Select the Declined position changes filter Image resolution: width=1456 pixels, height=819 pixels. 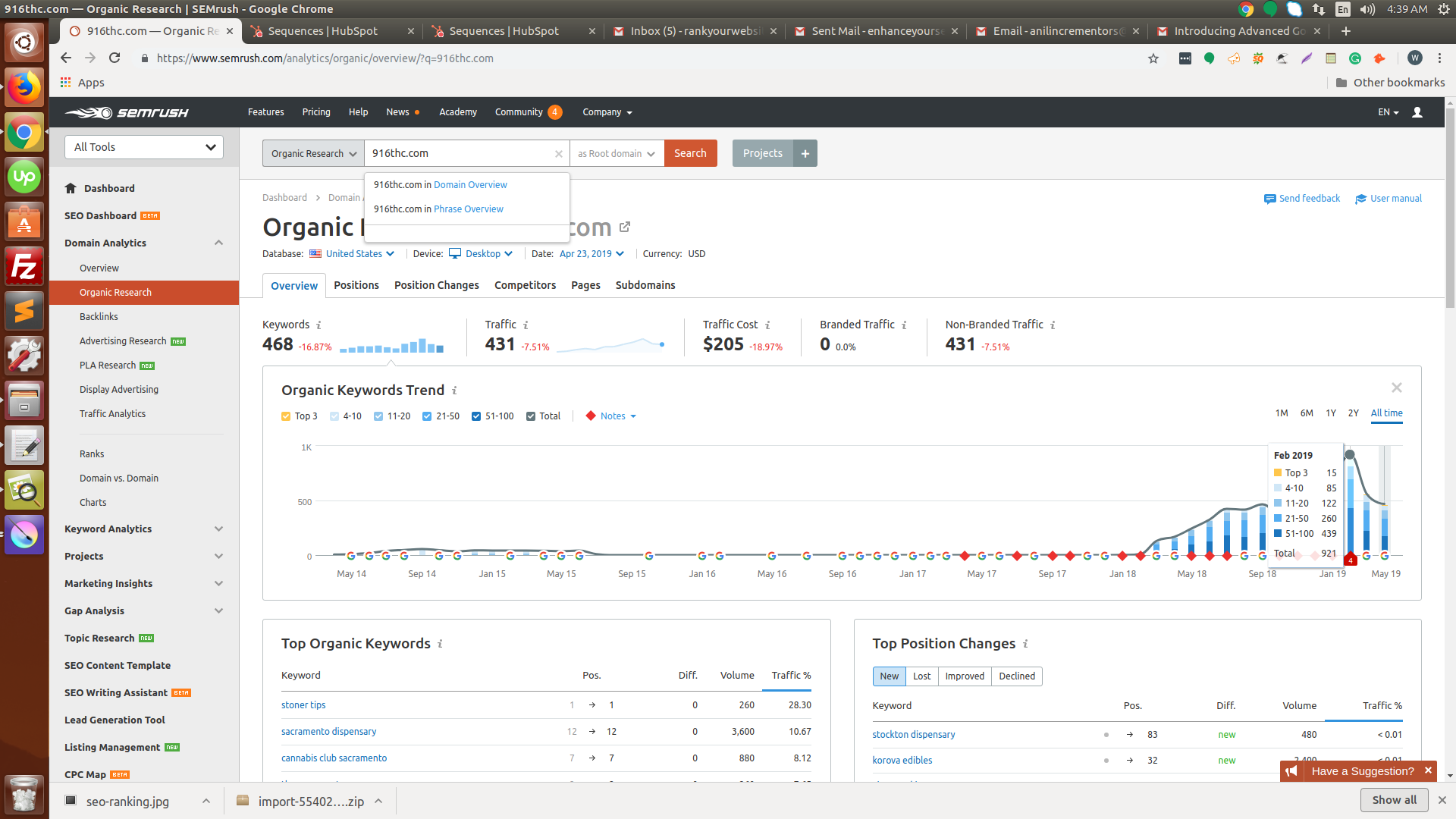1016,676
